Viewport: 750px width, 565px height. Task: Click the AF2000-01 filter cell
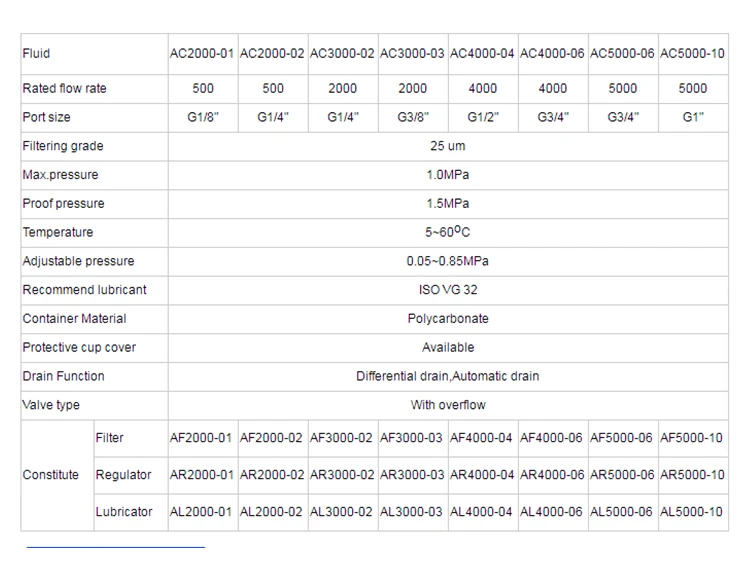tap(203, 438)
